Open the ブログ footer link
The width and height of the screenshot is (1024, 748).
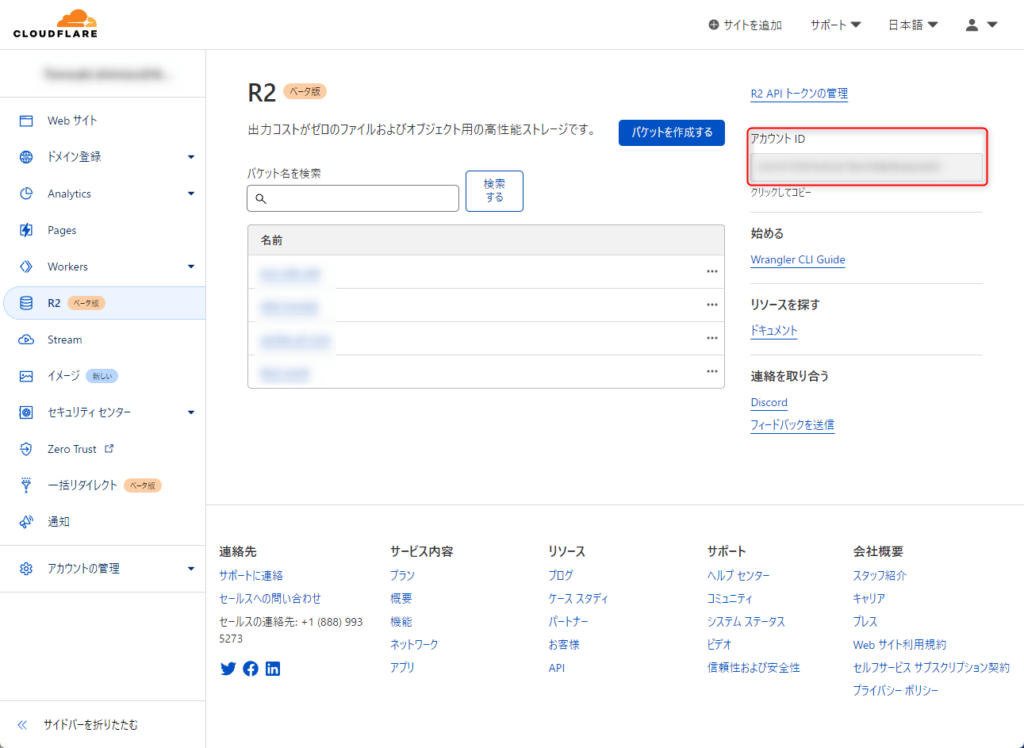[x=561, y=576]
